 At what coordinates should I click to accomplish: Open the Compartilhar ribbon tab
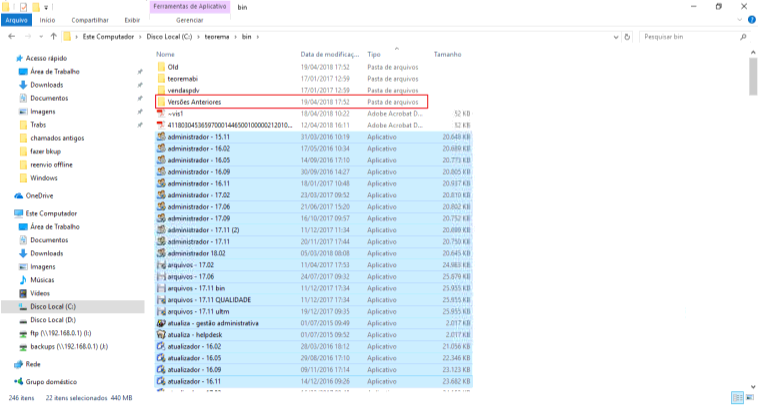(90, 20)
